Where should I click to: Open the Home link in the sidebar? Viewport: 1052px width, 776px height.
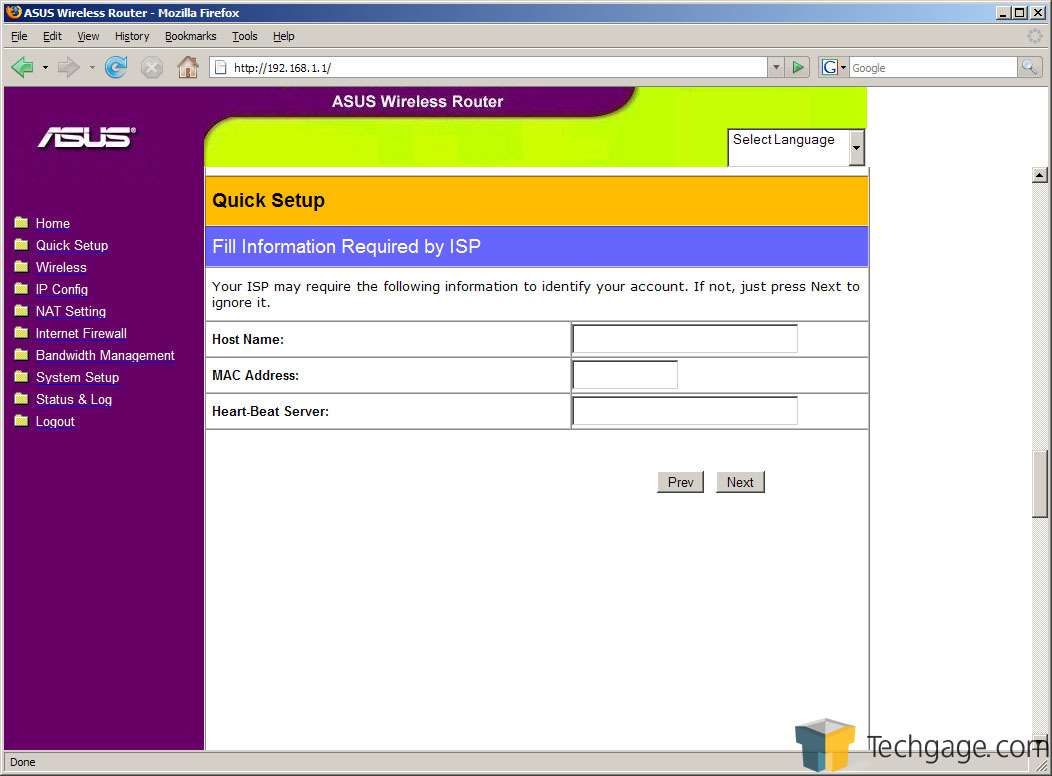(x=52, y=223)
